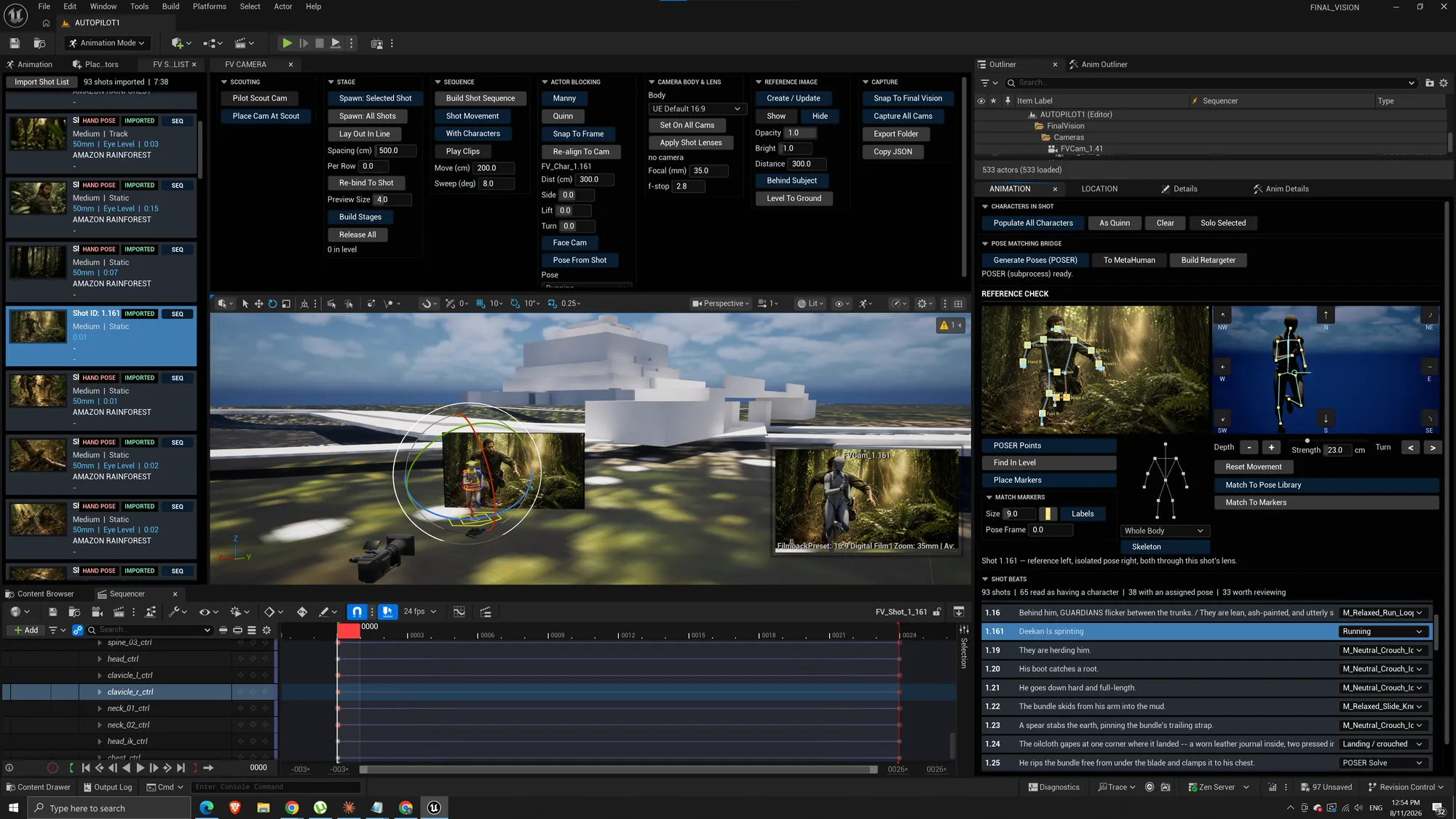1456x819 pixels.
Task: Click Snap To Final Vision button
Action: 908,98
